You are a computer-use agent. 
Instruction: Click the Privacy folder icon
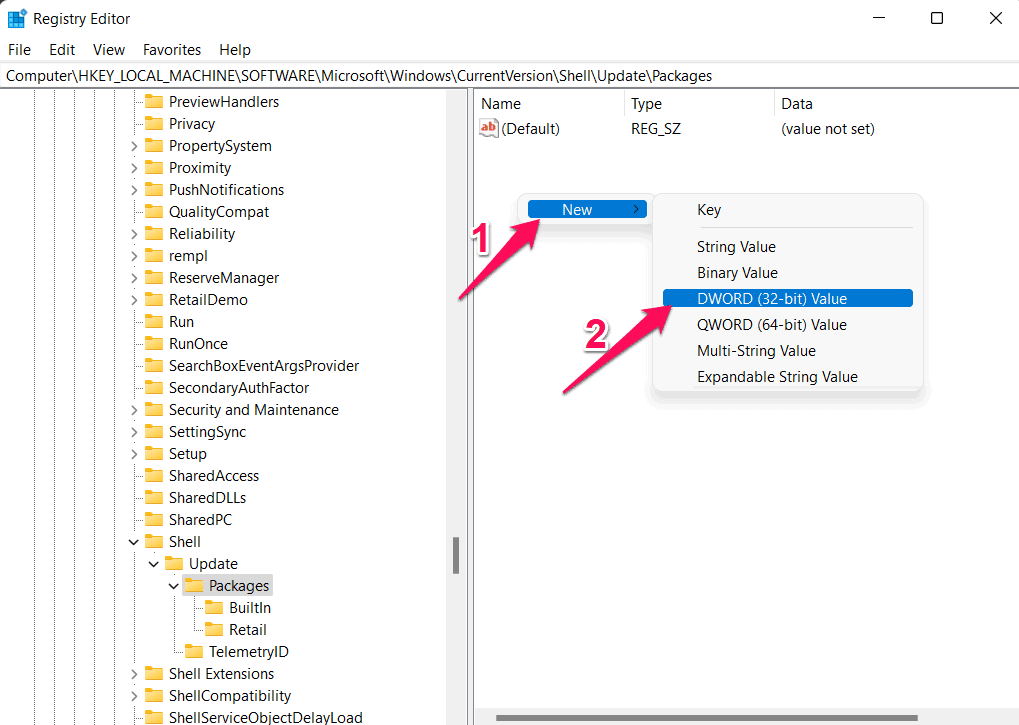pyautogui.click(x=154, y=124)
